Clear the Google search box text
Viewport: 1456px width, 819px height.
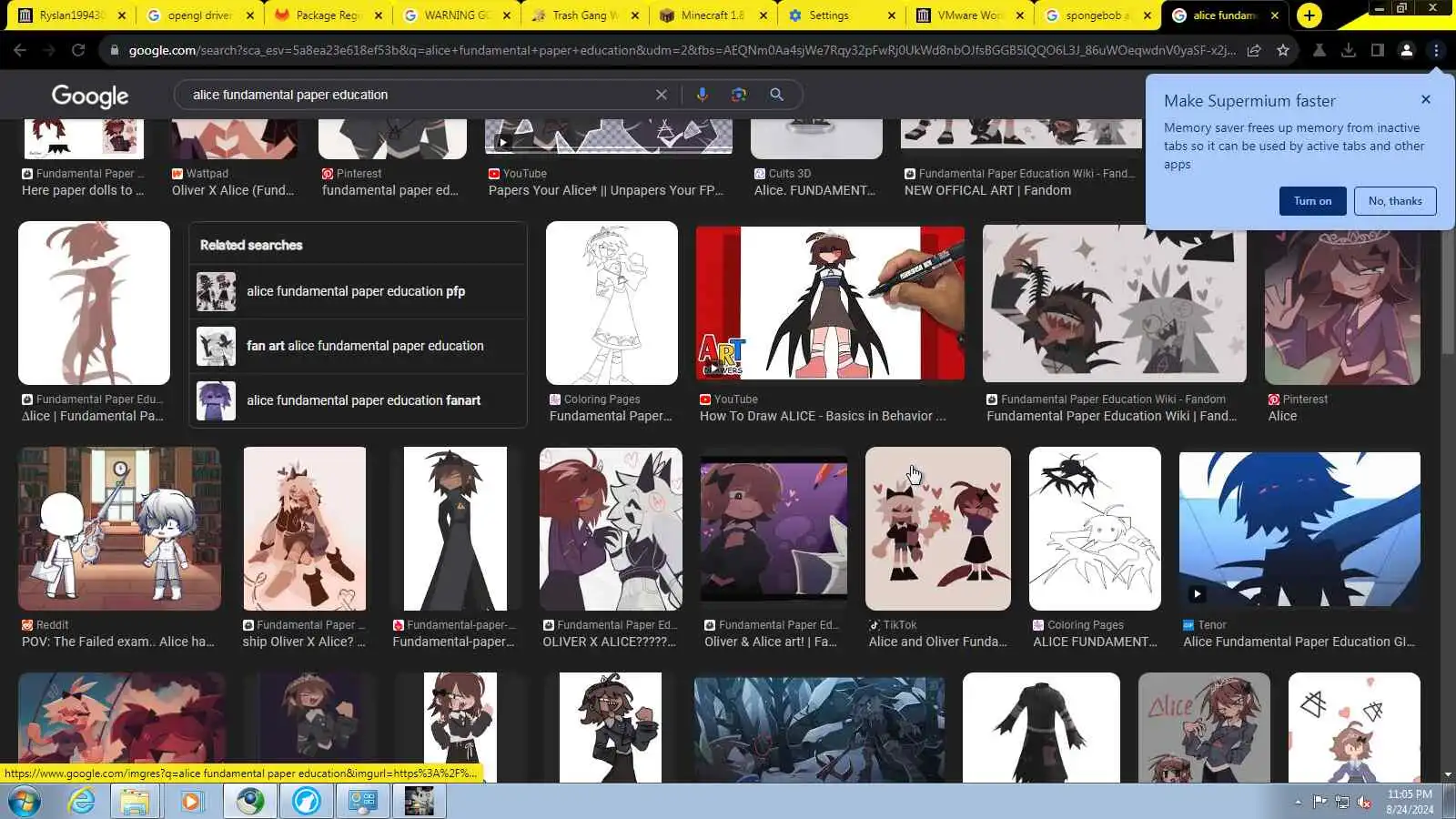662,95
